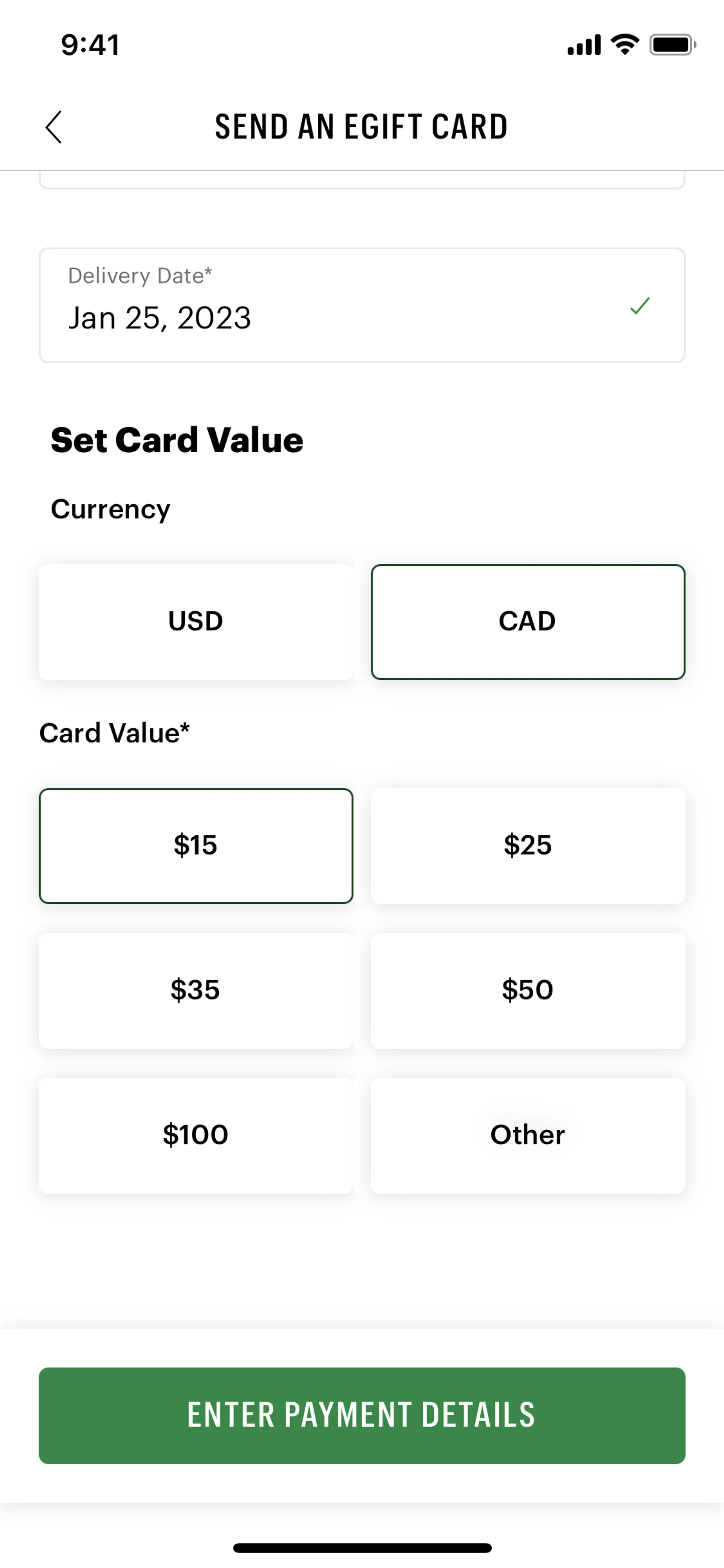The height and width of the screenshot is (1568, 724).
Task: Tap the 9:41 clock in status bar
Action: [90, 45]
